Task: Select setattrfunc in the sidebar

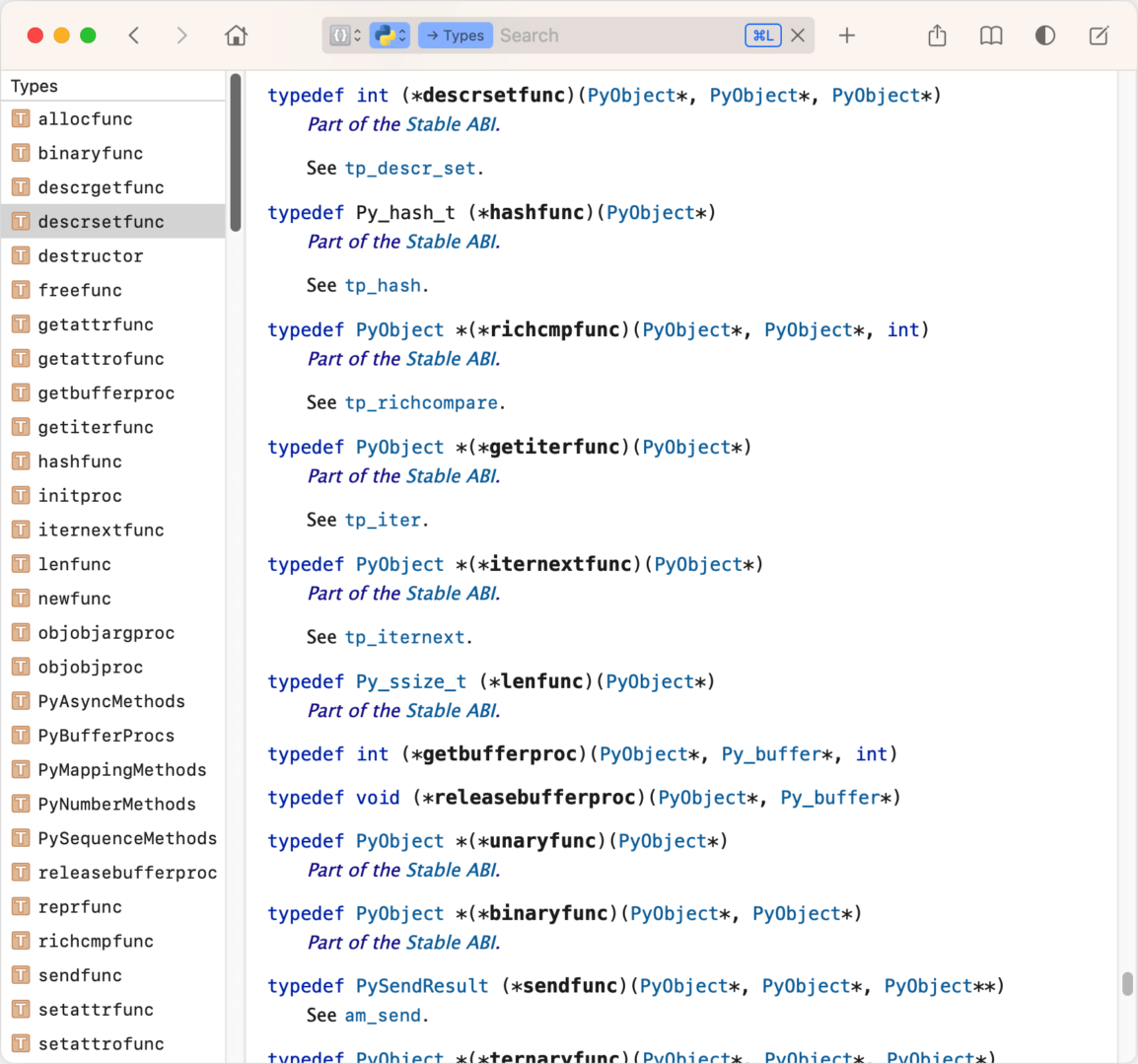Action: [113, 1010]
